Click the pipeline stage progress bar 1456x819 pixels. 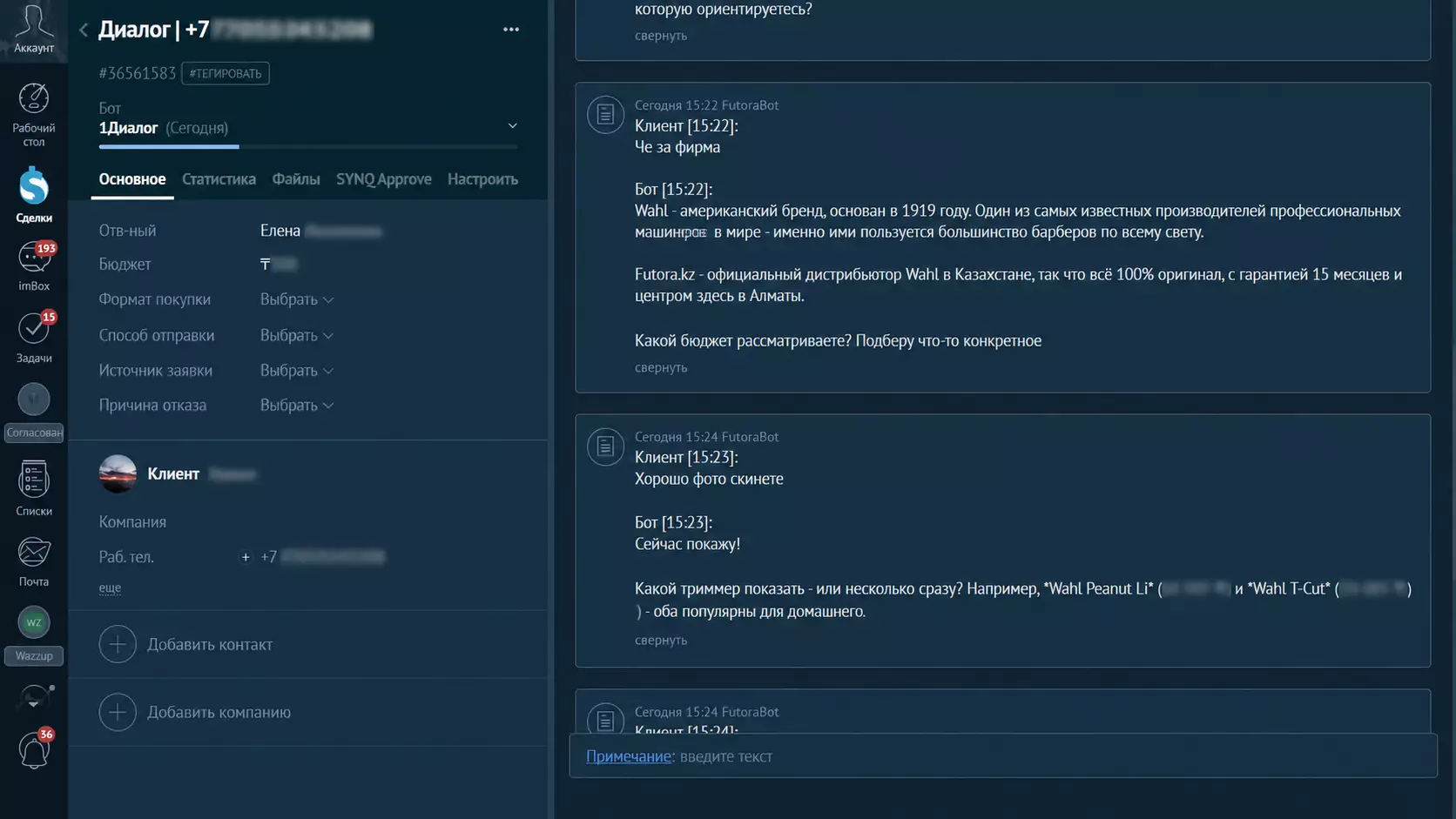coord(308,146)
